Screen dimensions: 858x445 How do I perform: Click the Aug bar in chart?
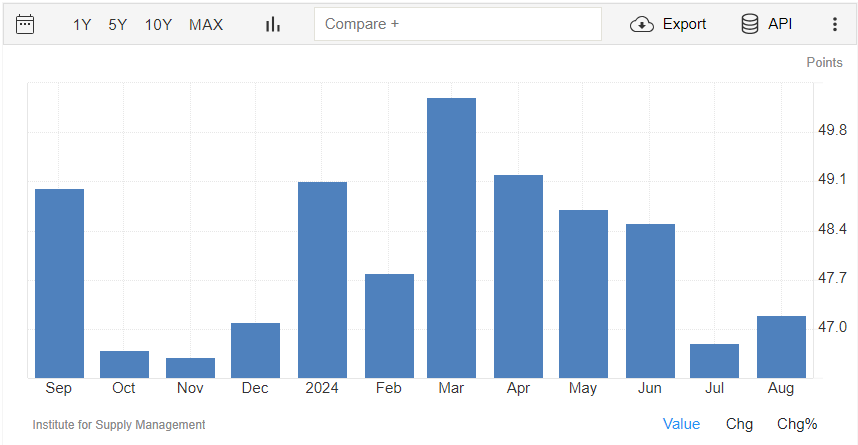tap(781, 347)
